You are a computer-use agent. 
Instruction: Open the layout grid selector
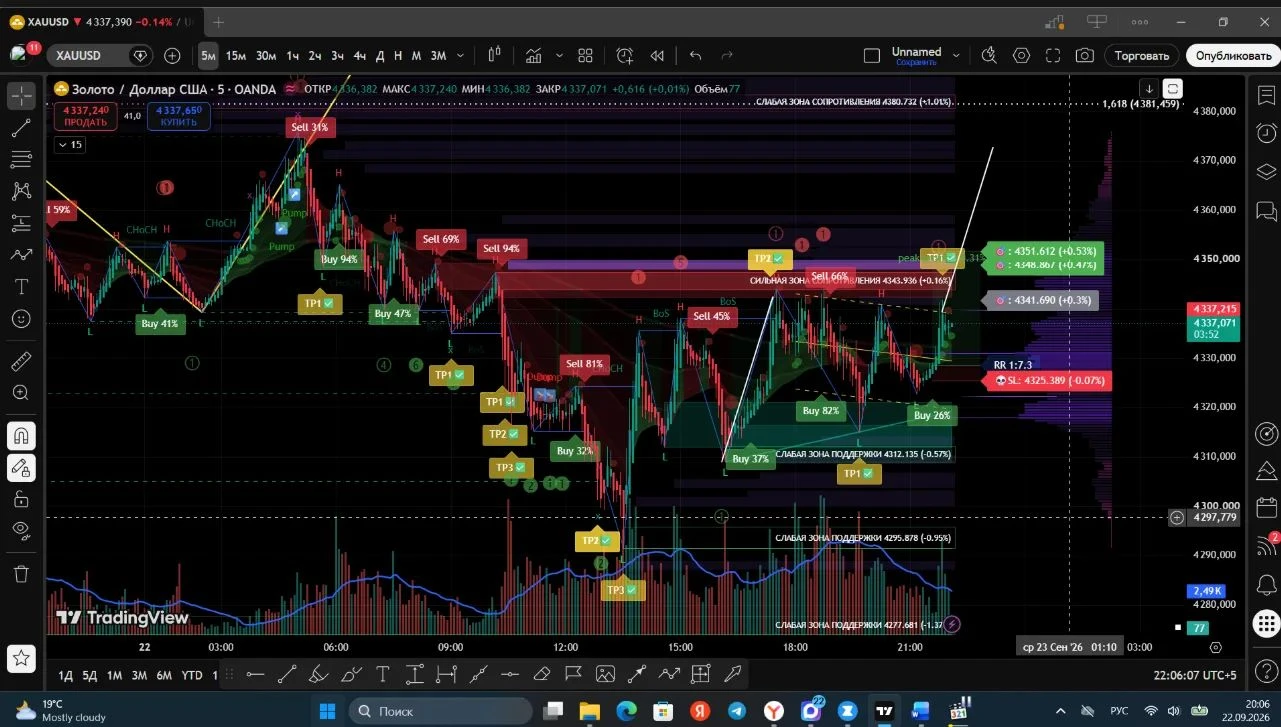click(586, 56)
